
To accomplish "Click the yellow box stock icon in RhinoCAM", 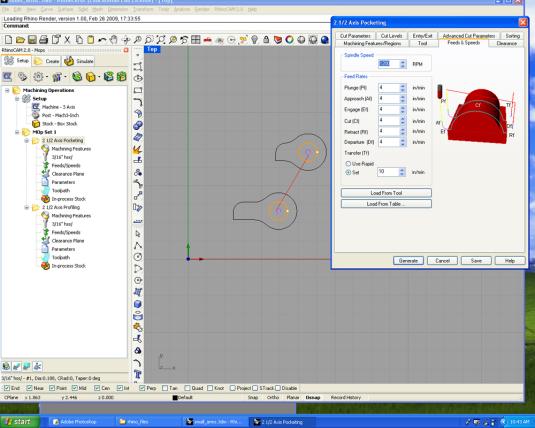I will [x=90, y=76].
